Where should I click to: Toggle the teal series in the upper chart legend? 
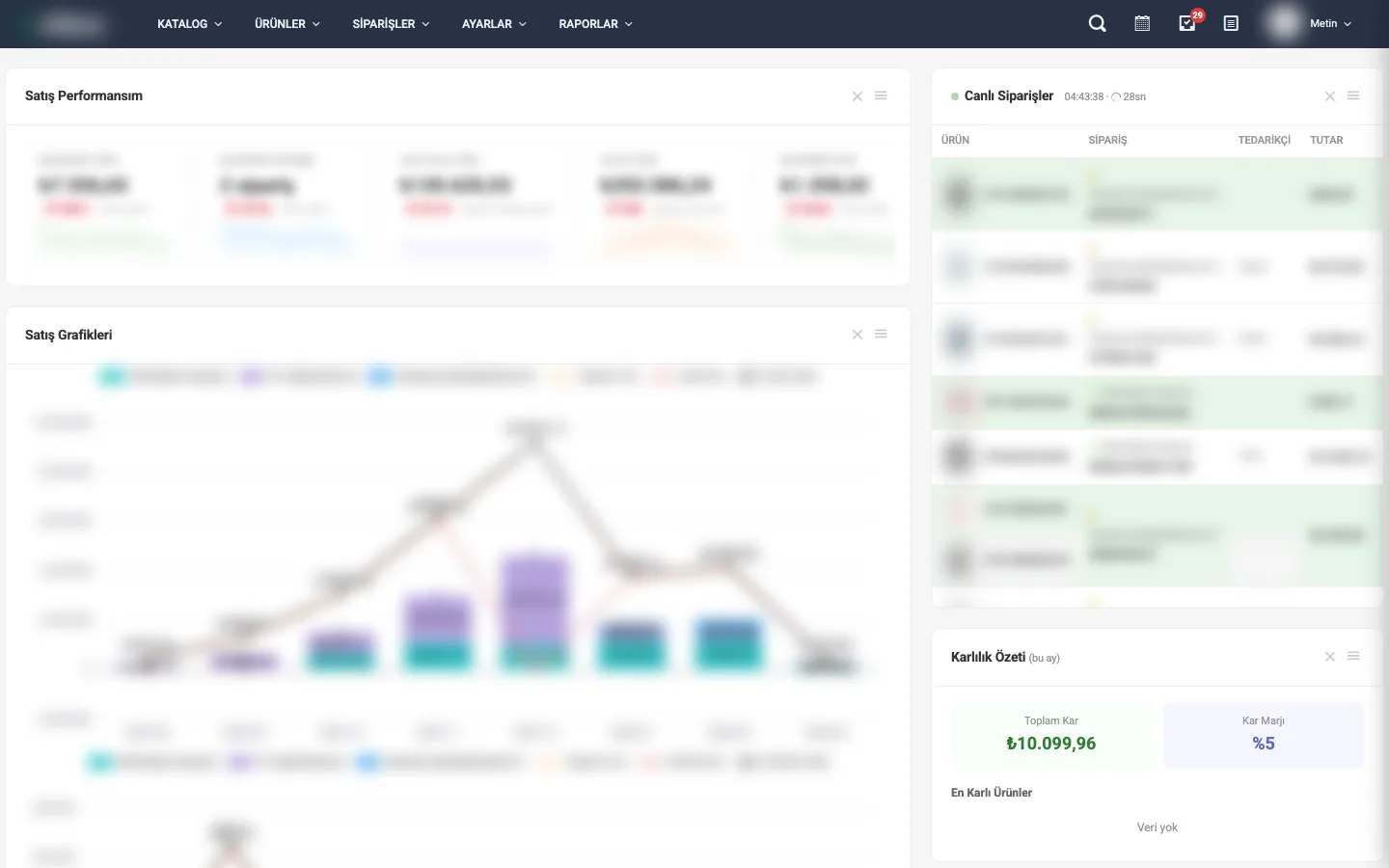112,377
